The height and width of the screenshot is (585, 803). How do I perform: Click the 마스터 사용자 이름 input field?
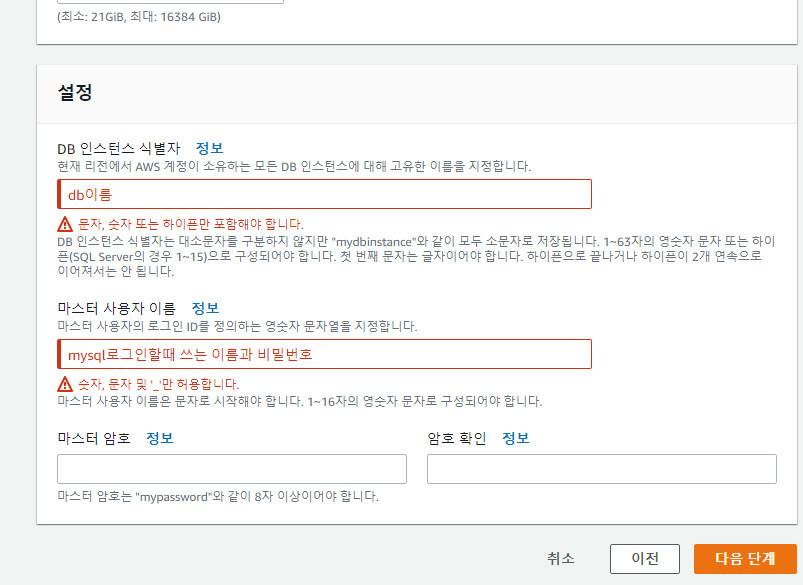click(325, 354)
